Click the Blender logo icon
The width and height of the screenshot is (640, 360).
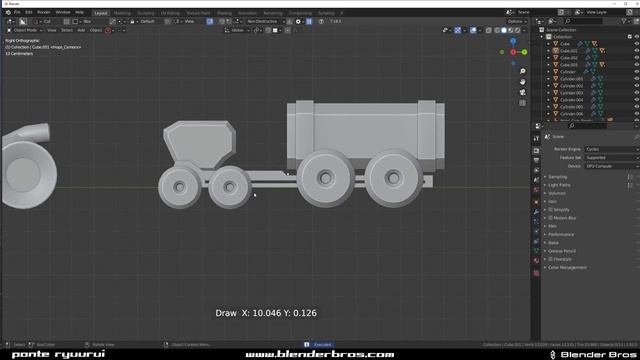coord(8,13)
